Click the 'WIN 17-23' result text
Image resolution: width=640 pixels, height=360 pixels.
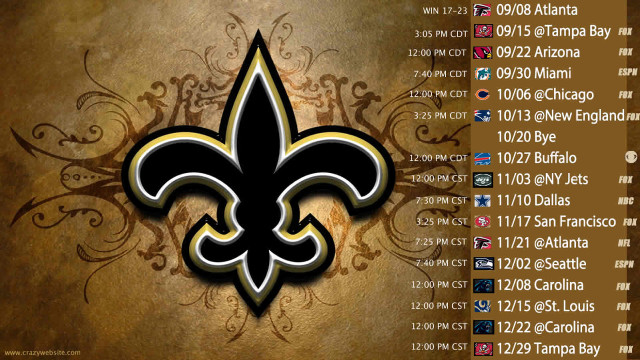click(445, 11)
